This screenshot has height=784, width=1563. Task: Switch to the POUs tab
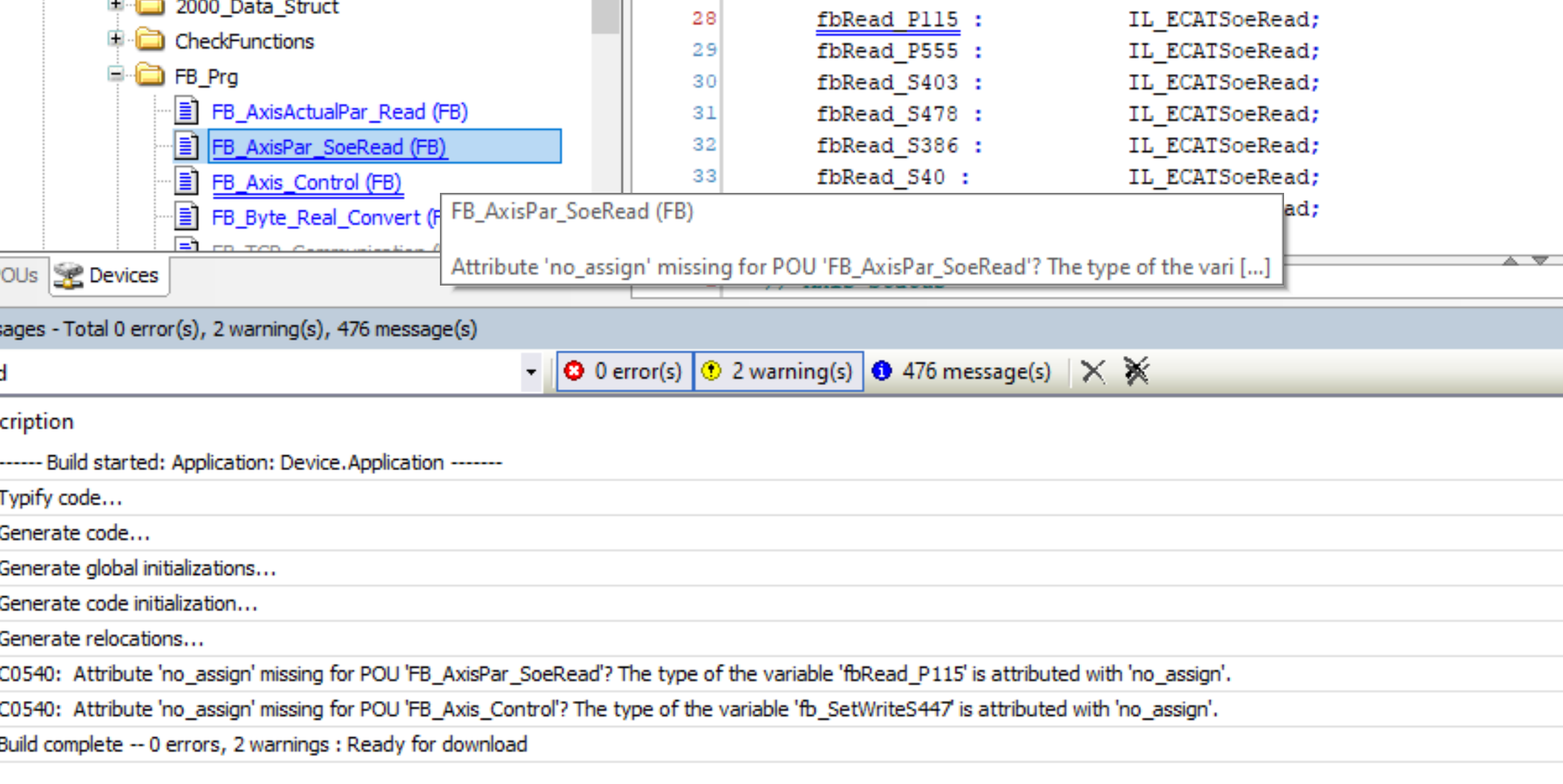tap(19, 275)
